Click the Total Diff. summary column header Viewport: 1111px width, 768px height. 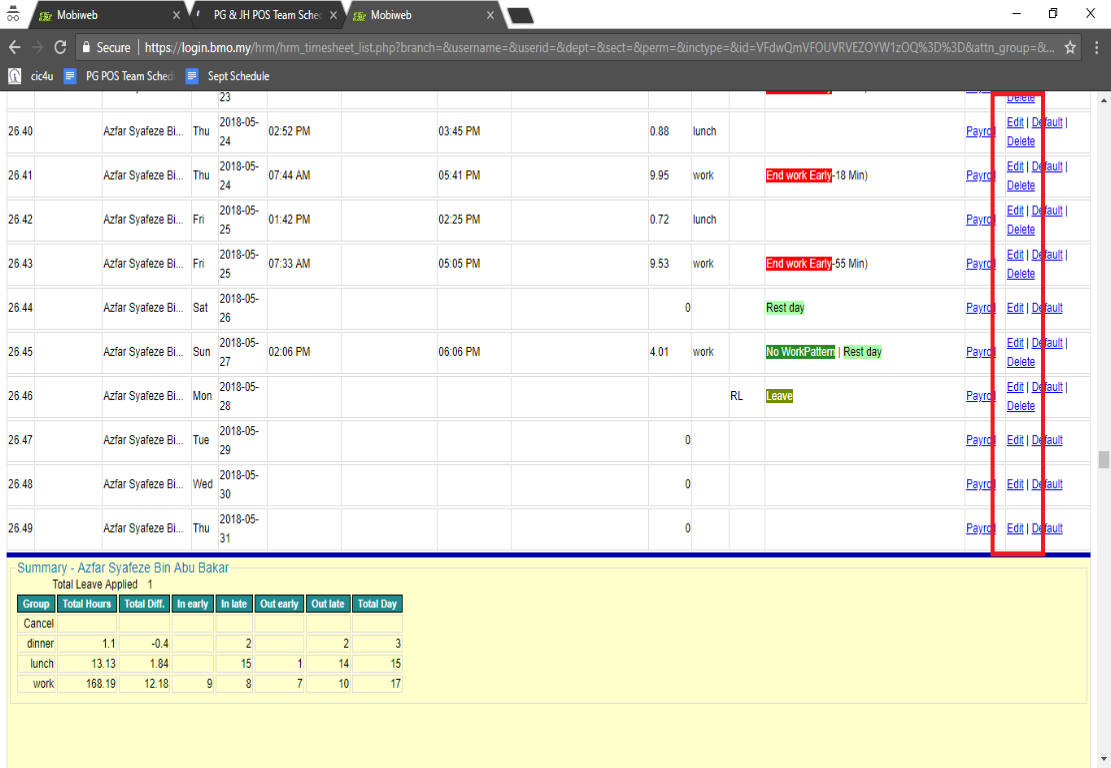click(x=145, y=604)
